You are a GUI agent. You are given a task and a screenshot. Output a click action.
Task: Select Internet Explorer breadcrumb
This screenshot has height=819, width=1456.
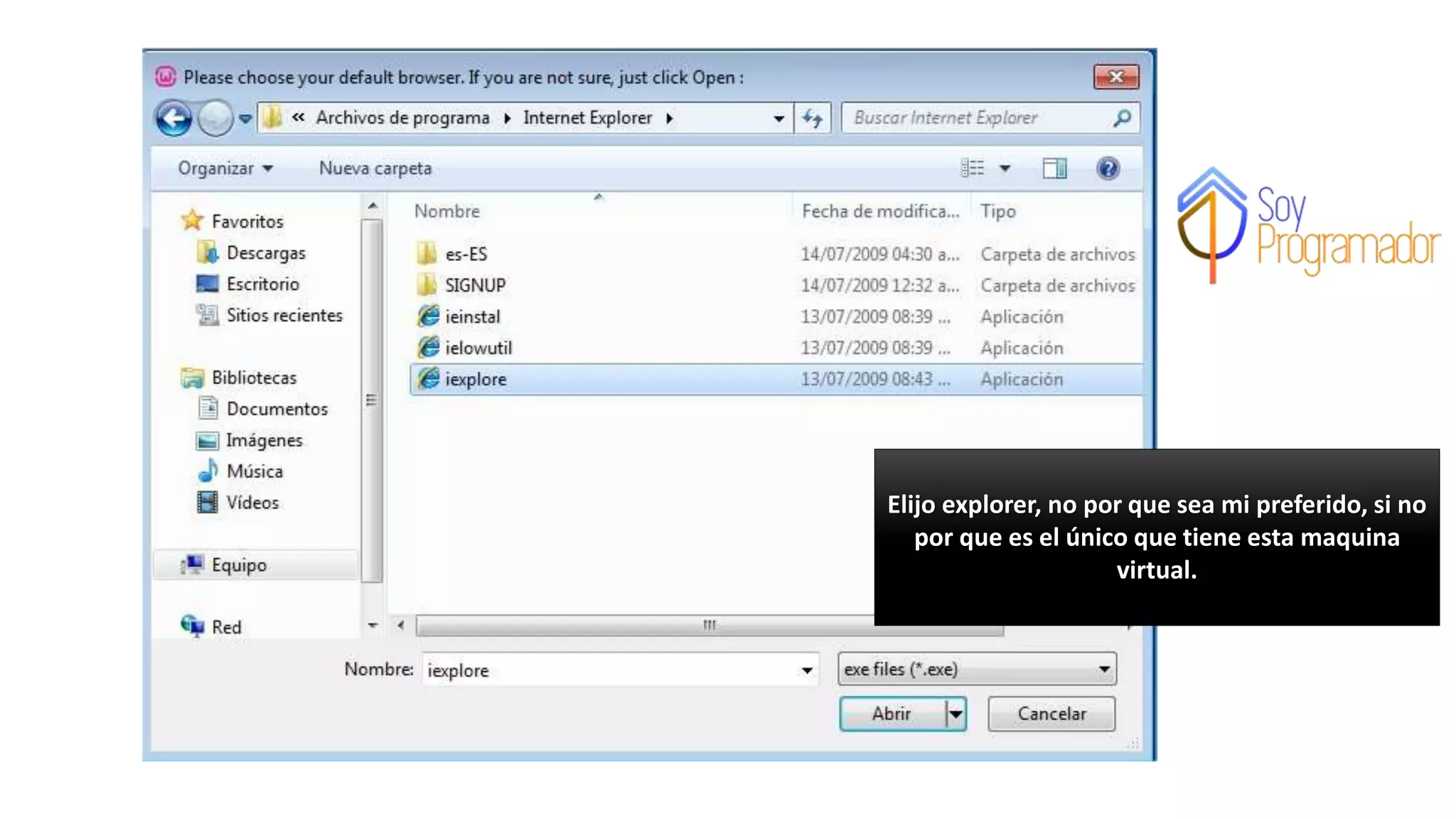pos(587,117)
